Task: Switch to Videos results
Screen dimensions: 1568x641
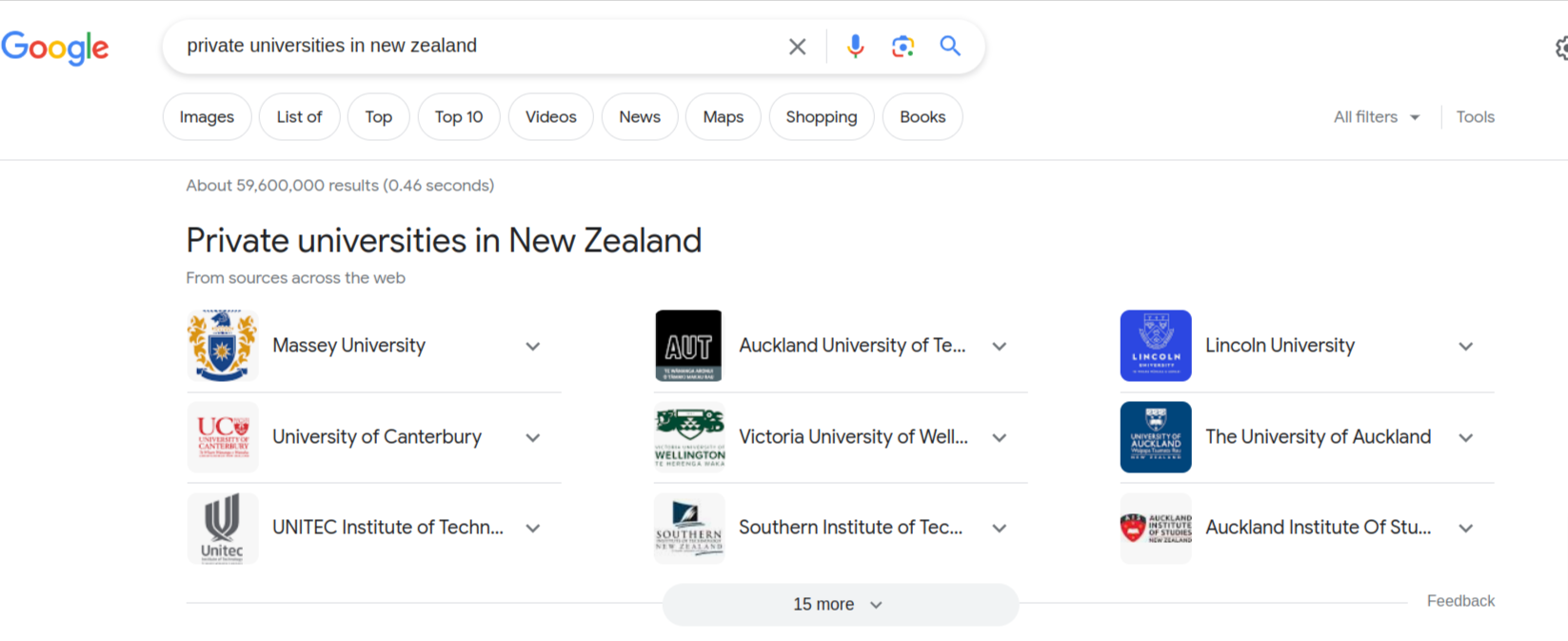Action: click(x=550, y=117)
